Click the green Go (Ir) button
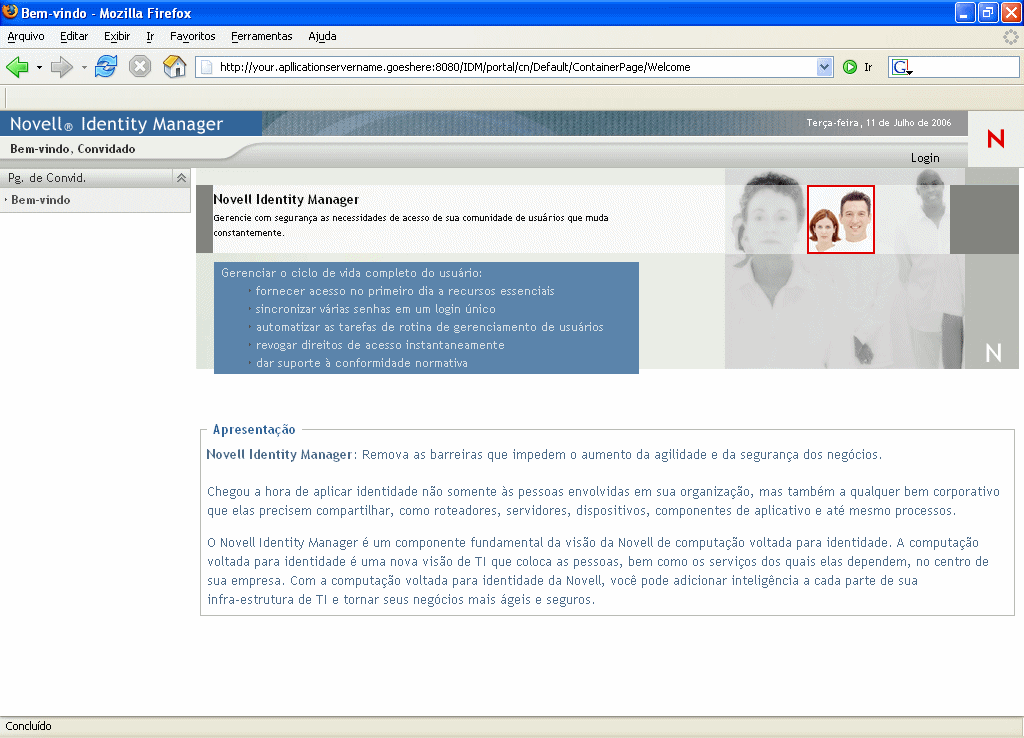1024x738 pixels. point(858,67)
